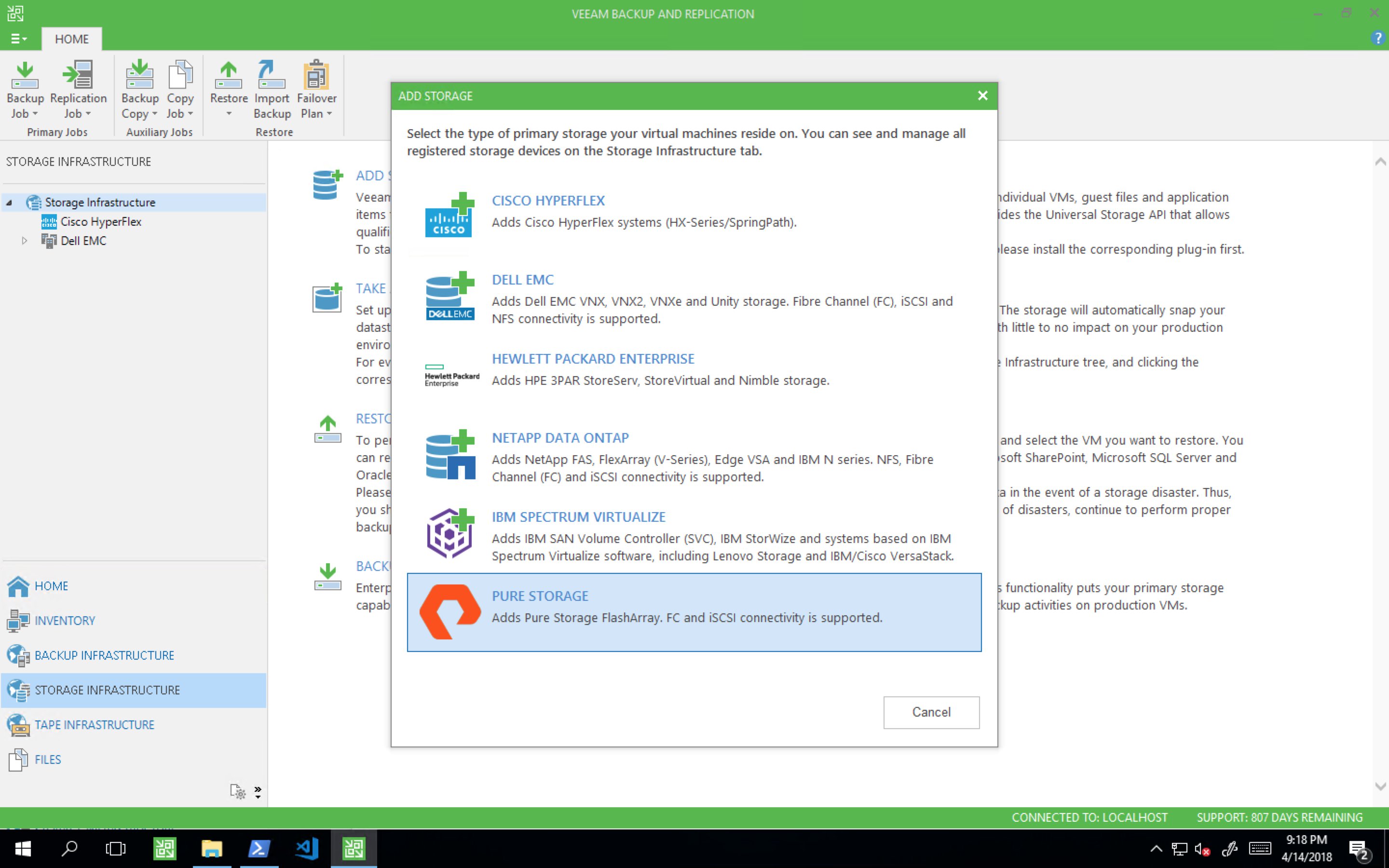Screen dimensions: 1389x868
Task: Select the PURE STORAGE link
Action: [540, 596]
